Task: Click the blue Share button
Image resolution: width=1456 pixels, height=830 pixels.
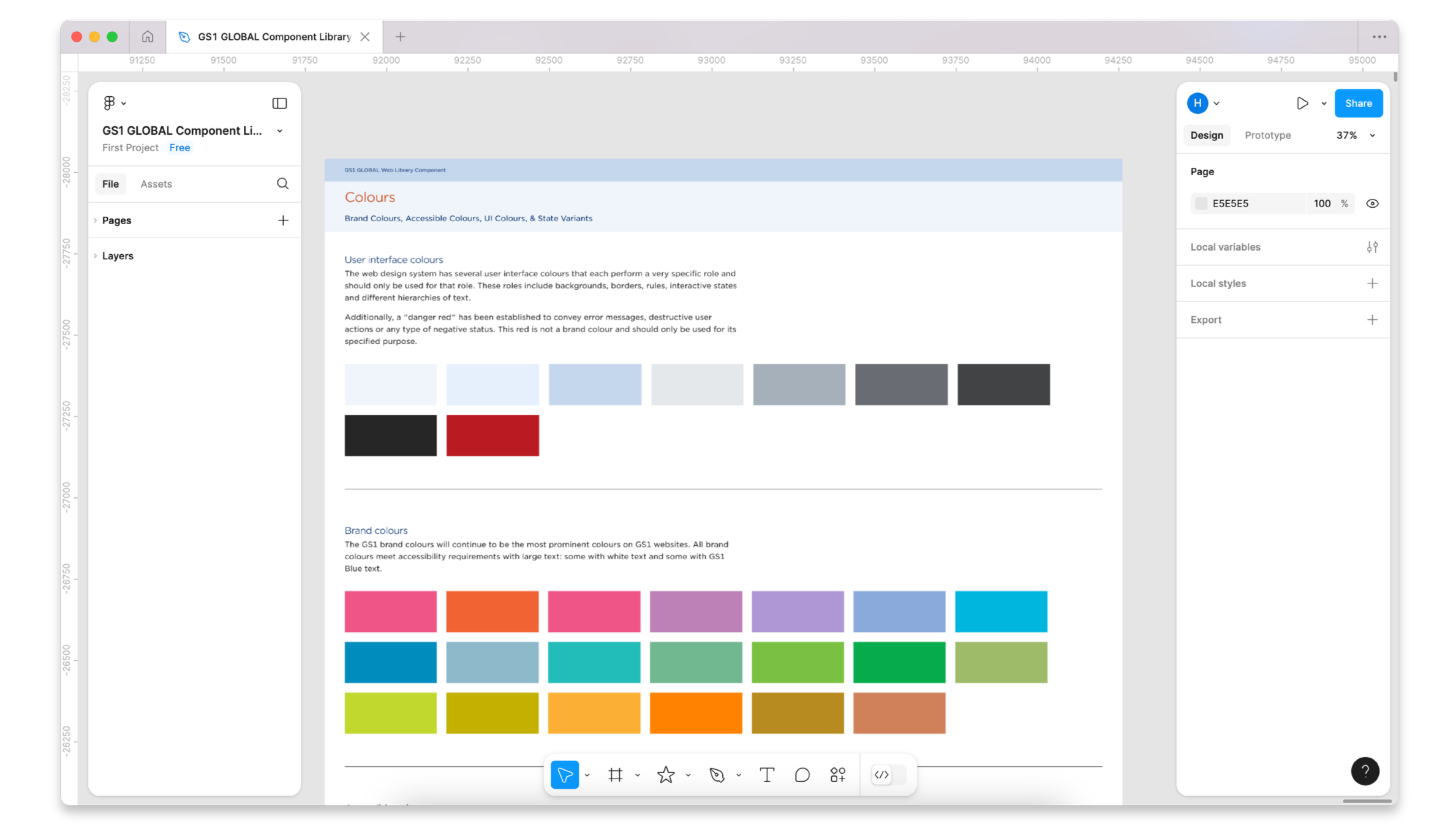Action: tap(1358, 103)
